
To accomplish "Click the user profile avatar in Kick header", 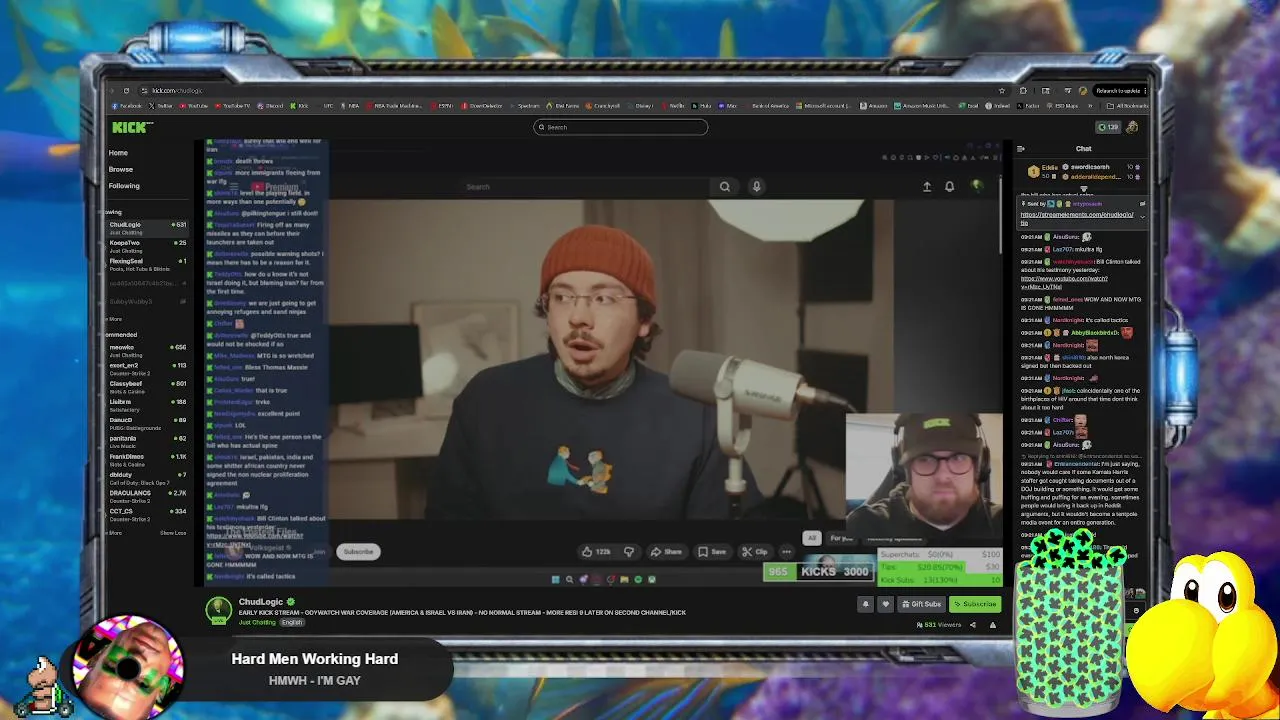I will 1132,127.
